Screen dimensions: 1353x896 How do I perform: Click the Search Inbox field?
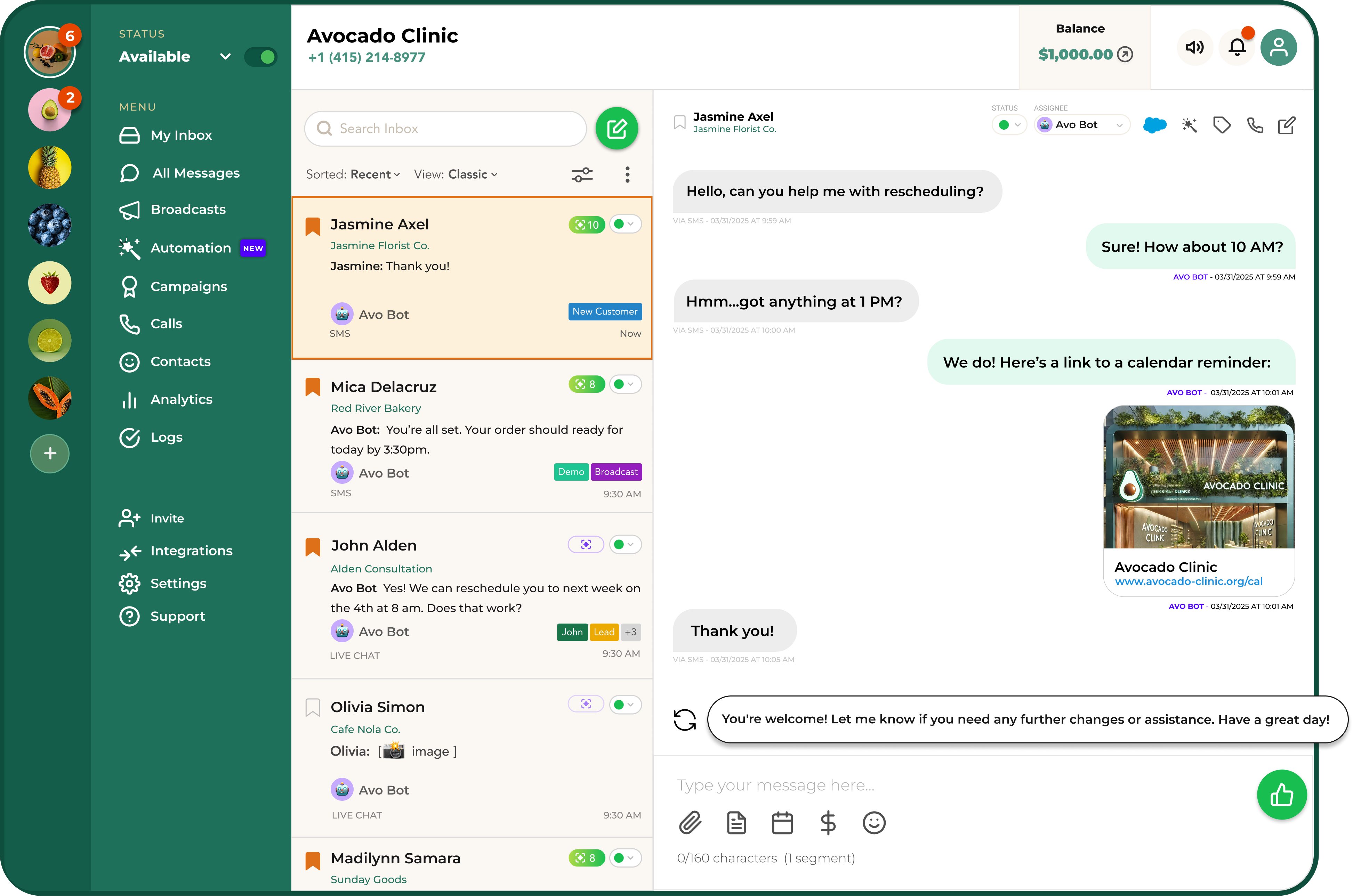click(x=445, y=129)
